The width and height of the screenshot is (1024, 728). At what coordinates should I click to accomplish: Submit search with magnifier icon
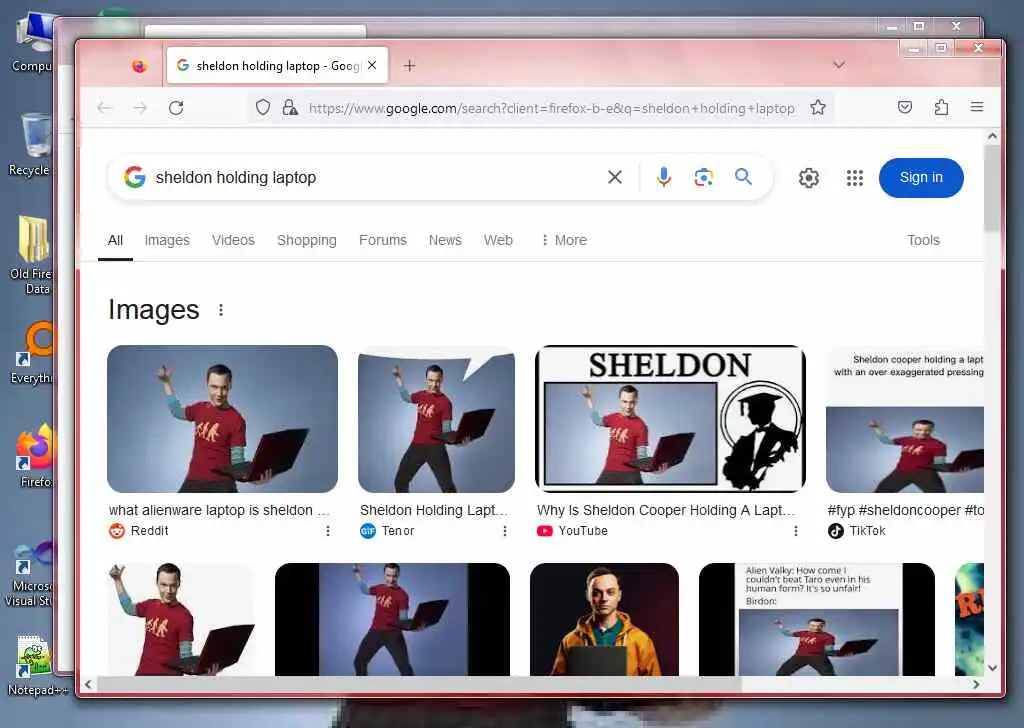point(743,176)
